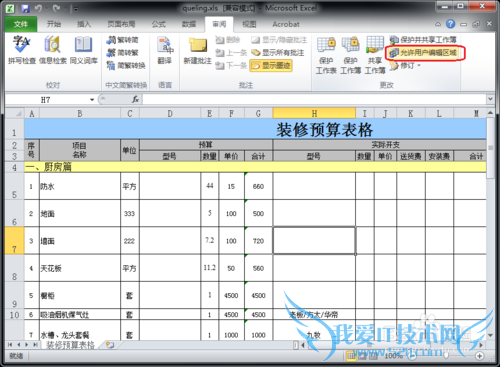This screenshot has height=367, width=500.
Task: Switch to Normal view status icon
Action: click(x=351, y=356)
